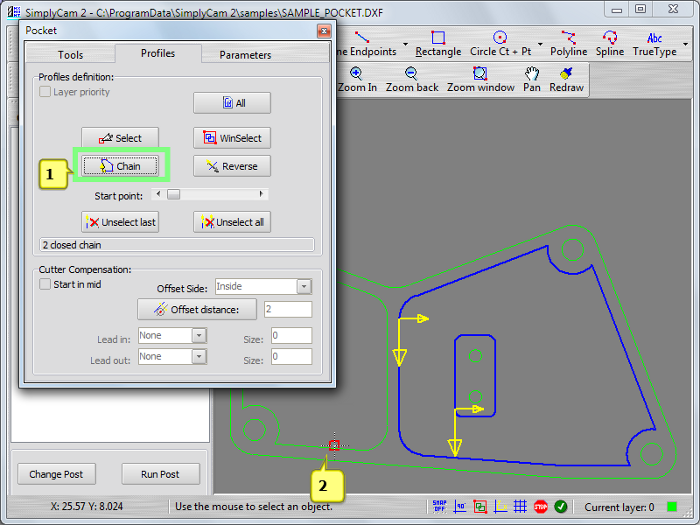Enable the Start in mid checkbox
This screenshot has height=525, width=700.
point(45,285)
